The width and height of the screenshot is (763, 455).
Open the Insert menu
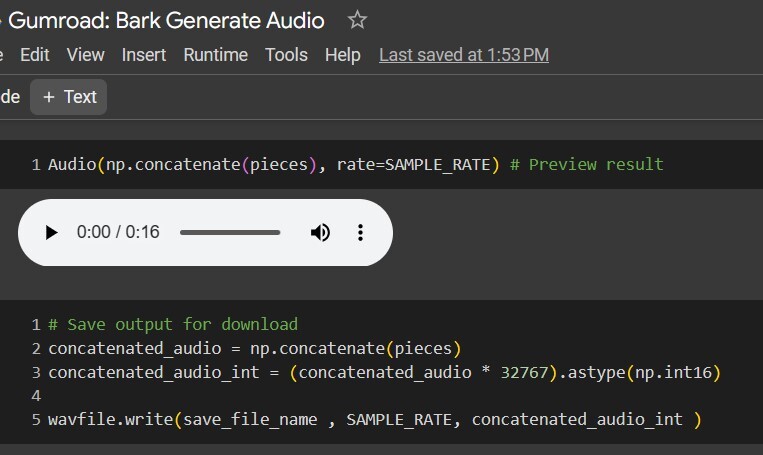[x=144, y=55]
